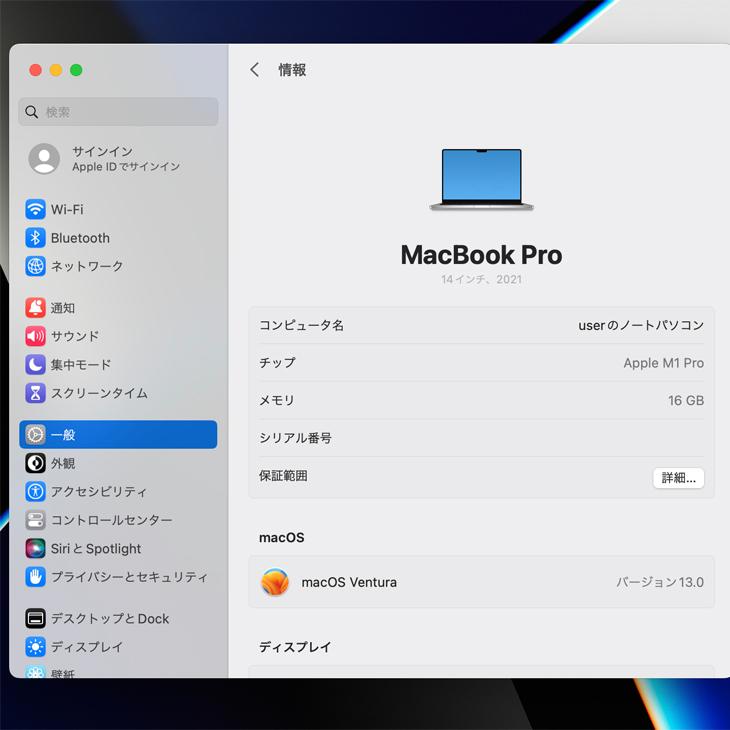Click the macOS Ventura name text
Viewport: 730px width, 730px height.
click(x=349, y=582)
